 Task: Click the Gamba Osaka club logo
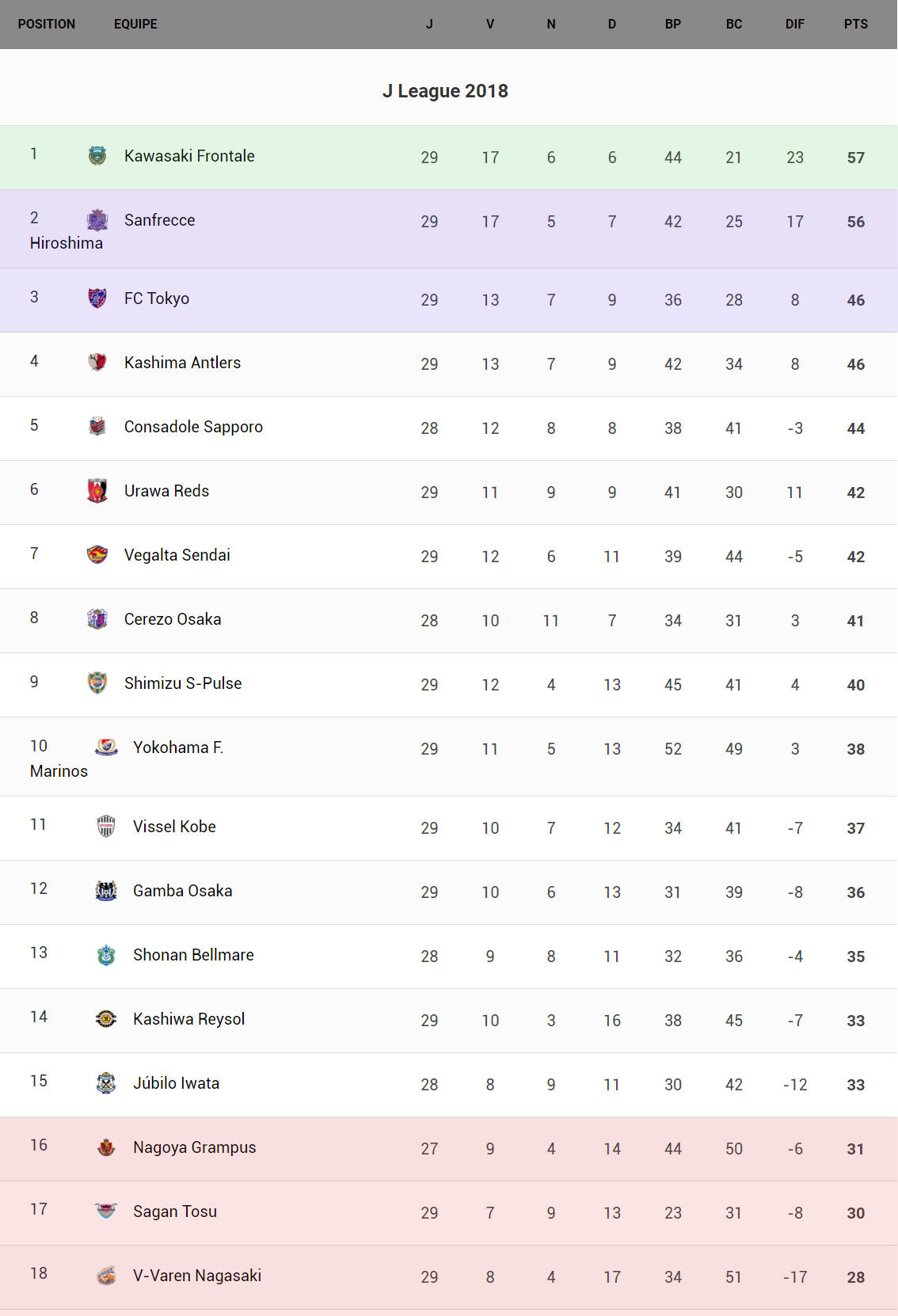point(106,891)
